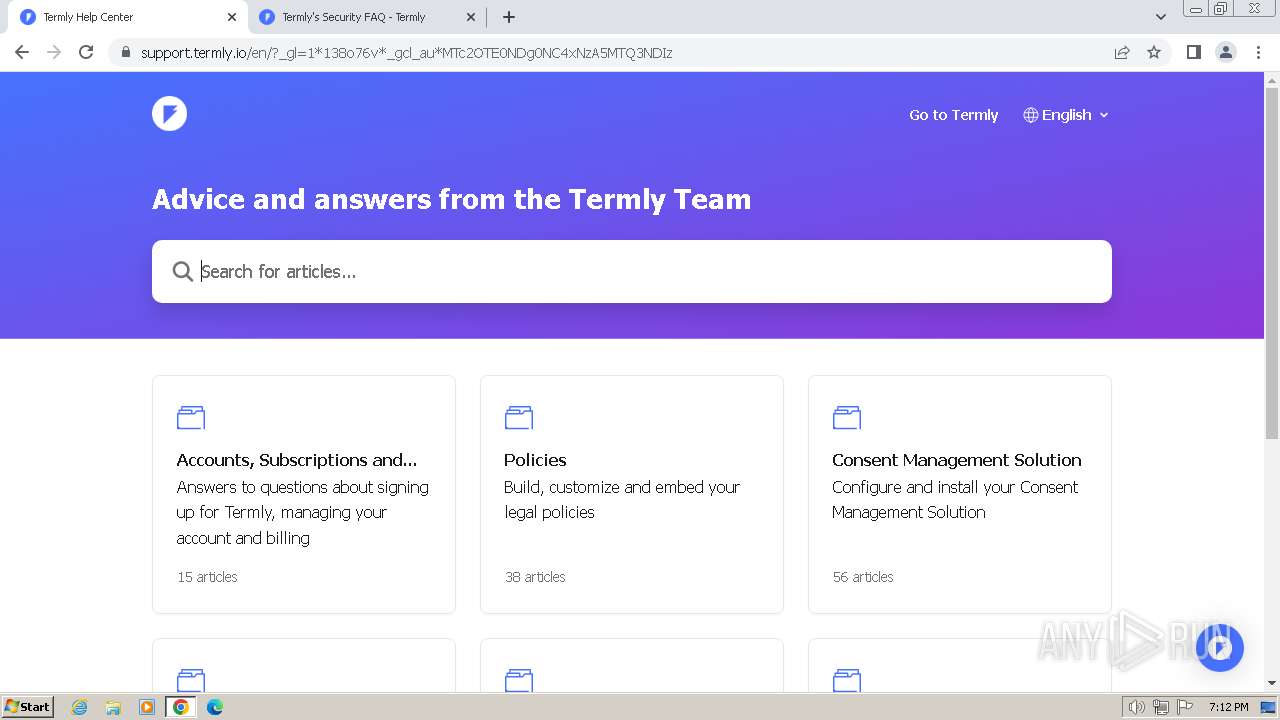This screenshot has height=720, width=1280.
Task: Go forward using the browser forward arrow
Action: click(54, 52)
